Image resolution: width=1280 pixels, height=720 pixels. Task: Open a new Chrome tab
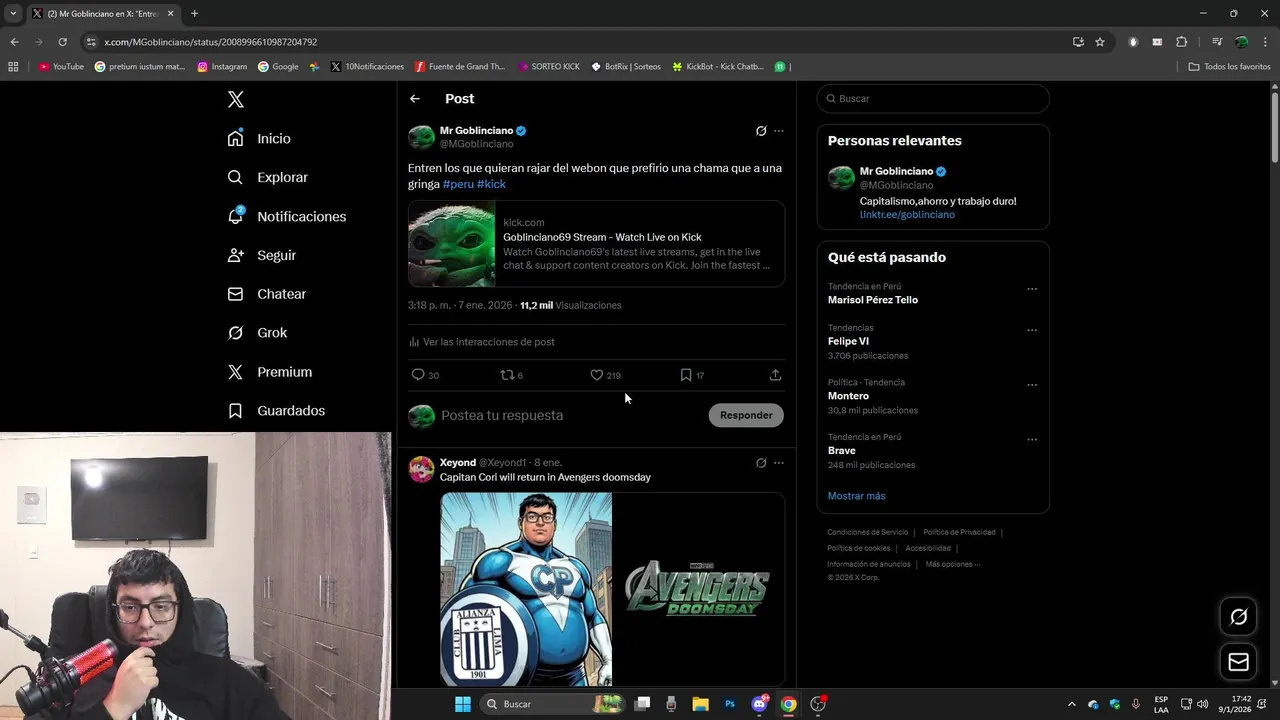click(194, 14)
